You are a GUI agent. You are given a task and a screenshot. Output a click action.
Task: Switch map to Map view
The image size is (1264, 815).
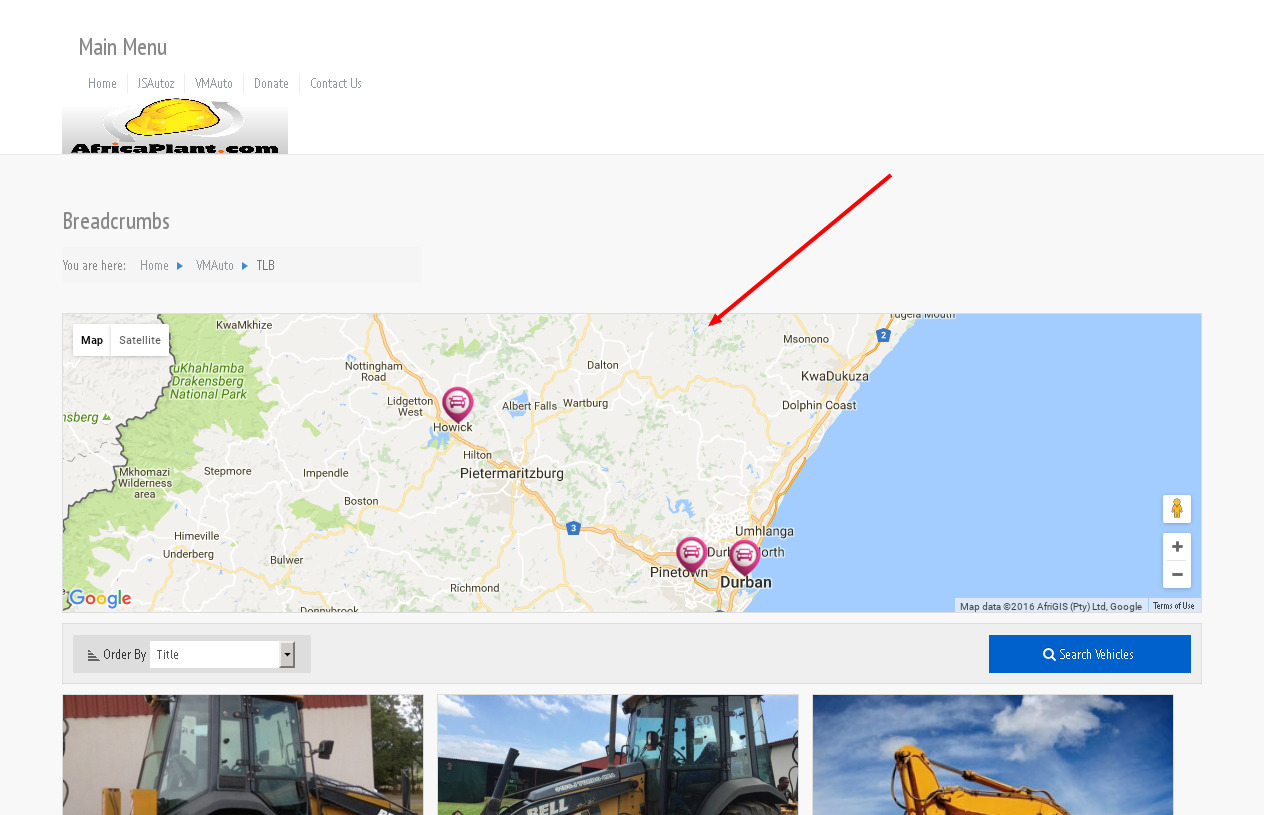tap(92, 340)
